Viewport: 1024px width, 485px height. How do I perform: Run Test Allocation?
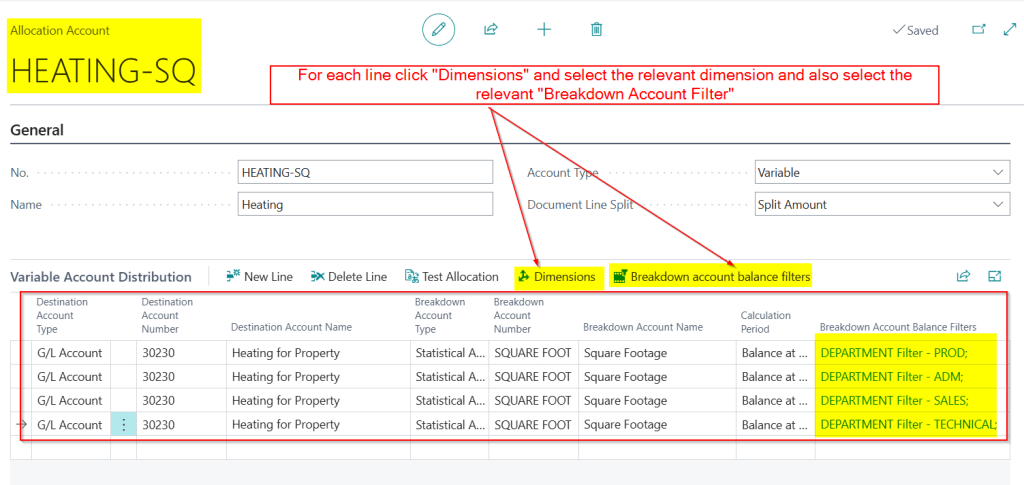tap(451, 276)
